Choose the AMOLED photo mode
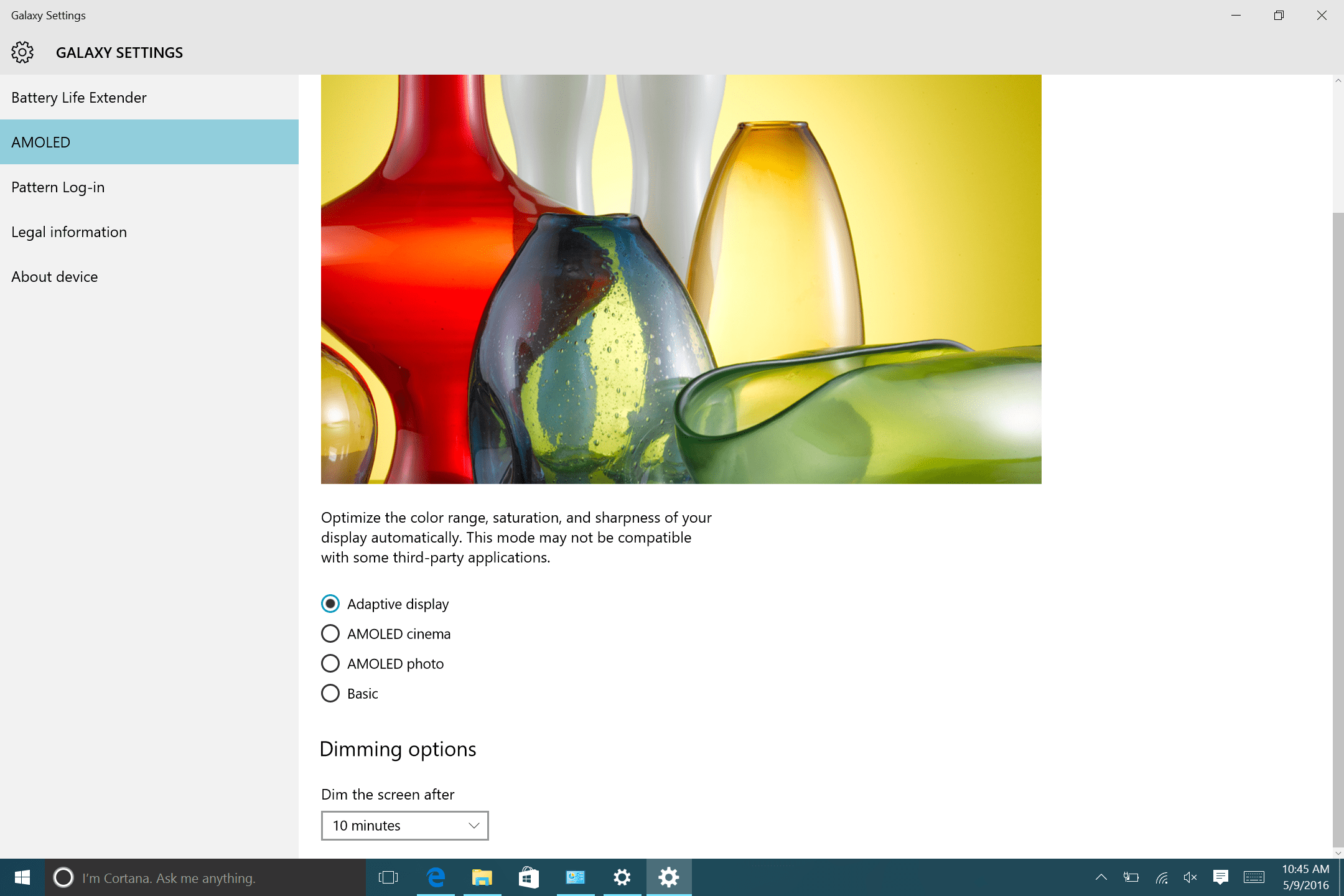The height and width of the screenshot is (896, 1344). [x=330, y=663]
